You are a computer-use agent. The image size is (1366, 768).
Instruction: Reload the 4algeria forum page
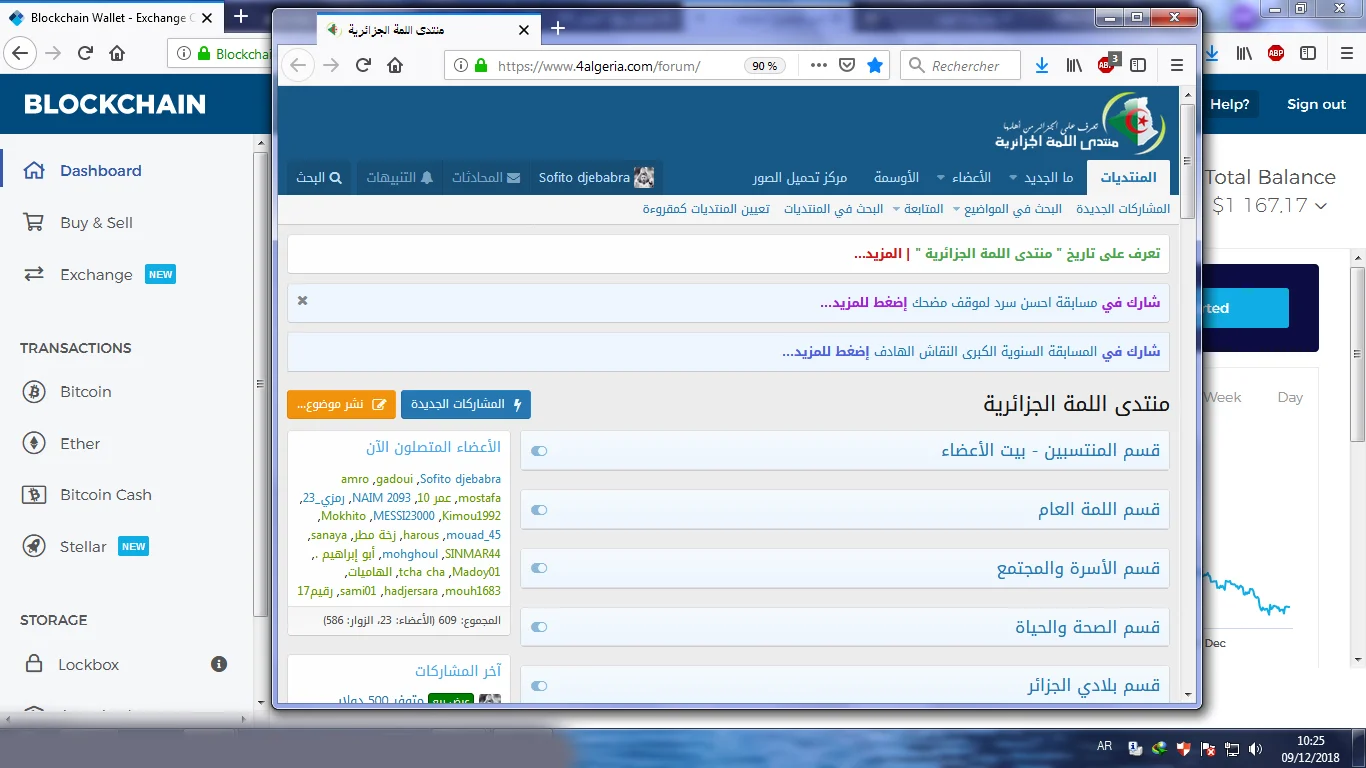363,65
